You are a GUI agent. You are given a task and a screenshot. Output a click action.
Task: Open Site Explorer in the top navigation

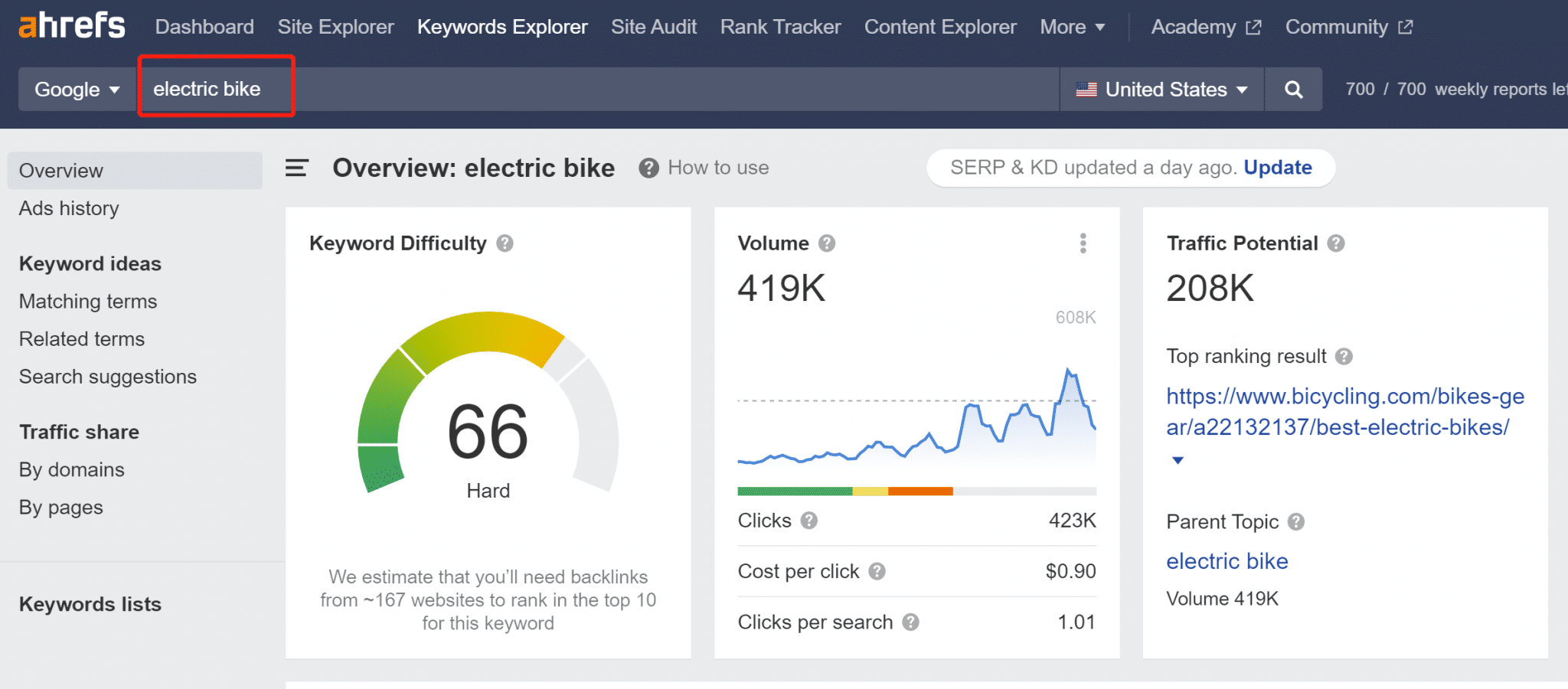tap(335, 27)
